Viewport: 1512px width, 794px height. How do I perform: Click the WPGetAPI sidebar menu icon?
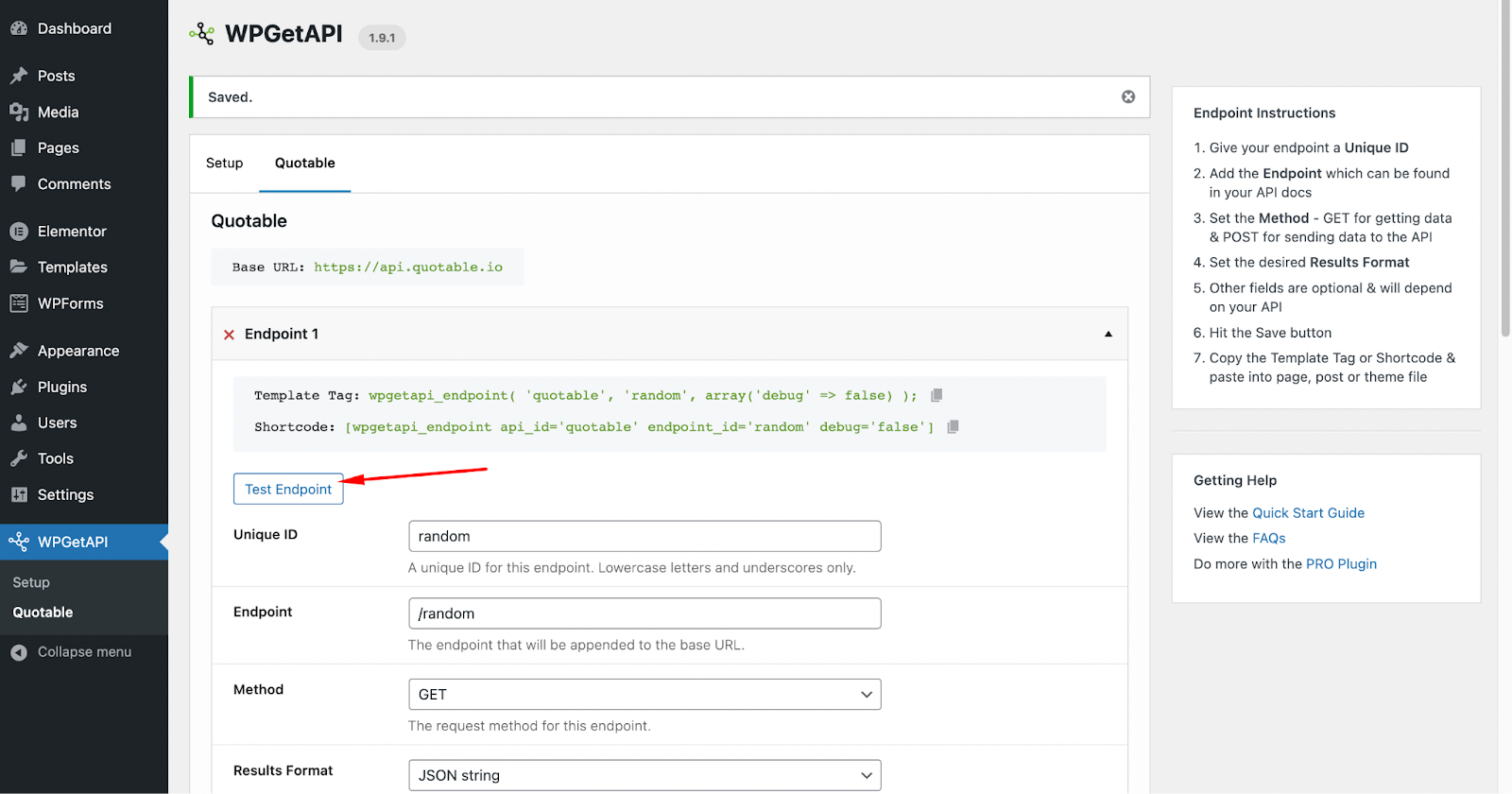click(19, 542)
